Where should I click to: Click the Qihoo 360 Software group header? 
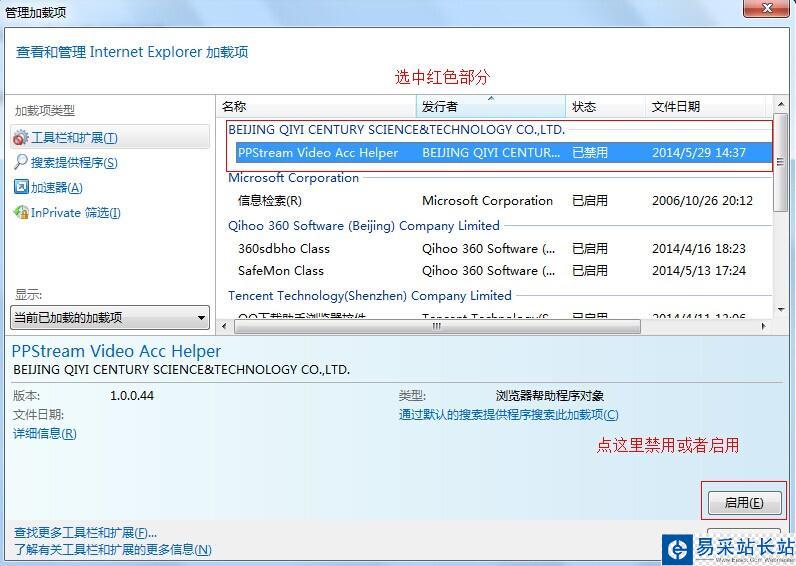pyautogui.click(x=363, y=225)
